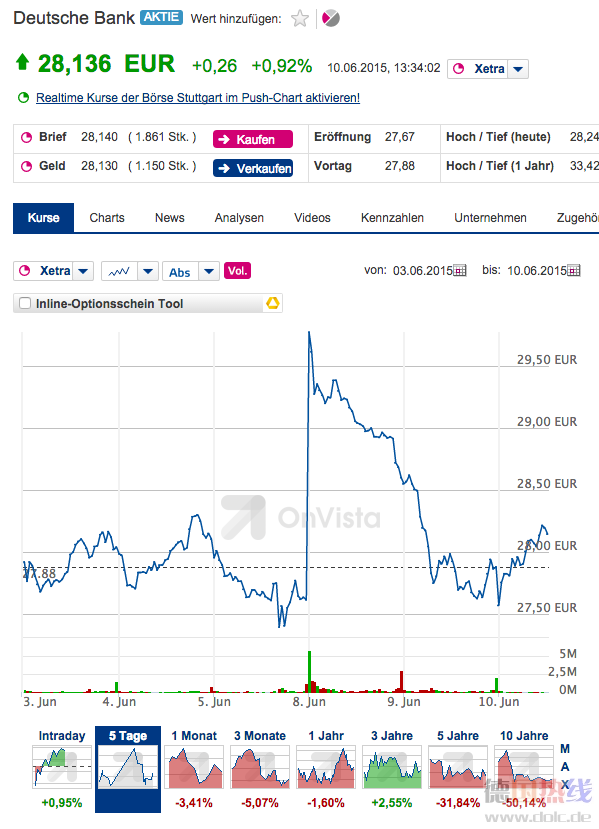Choose the 1 Monat chart thumbnail
599x829 pixels.
pyautogui.click(x=193, y=769)
